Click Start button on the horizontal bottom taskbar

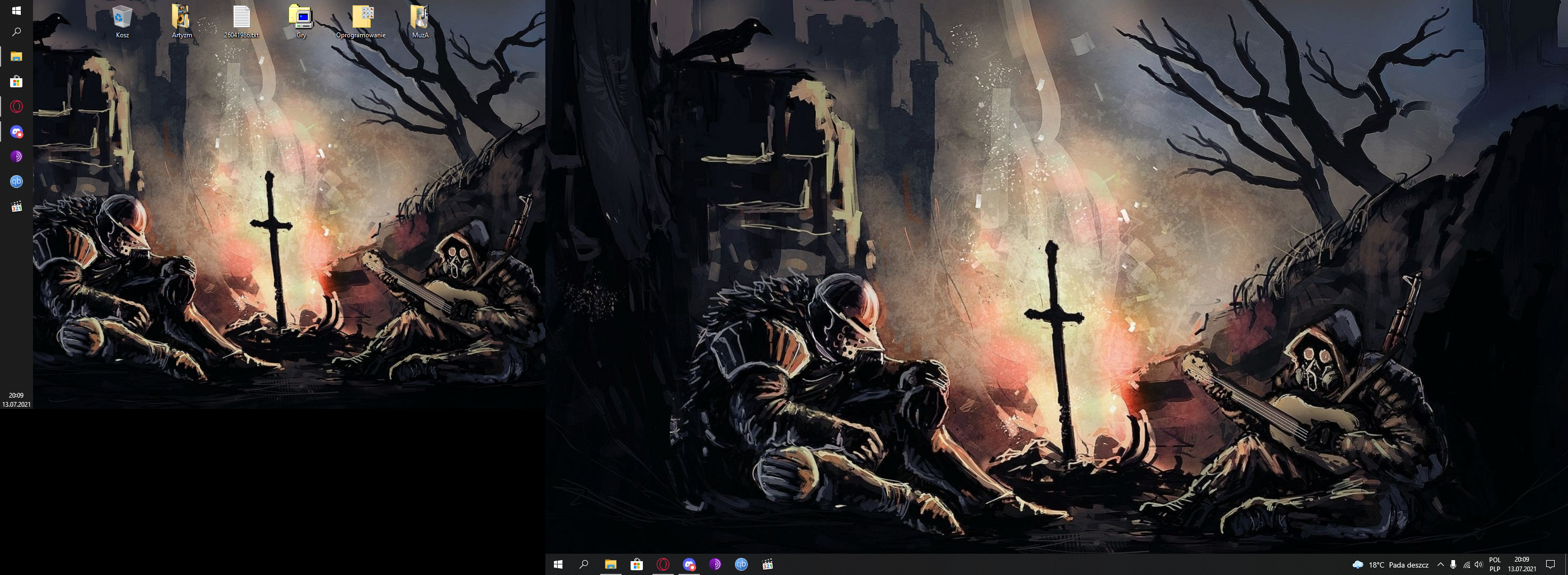tap(558, 564)
